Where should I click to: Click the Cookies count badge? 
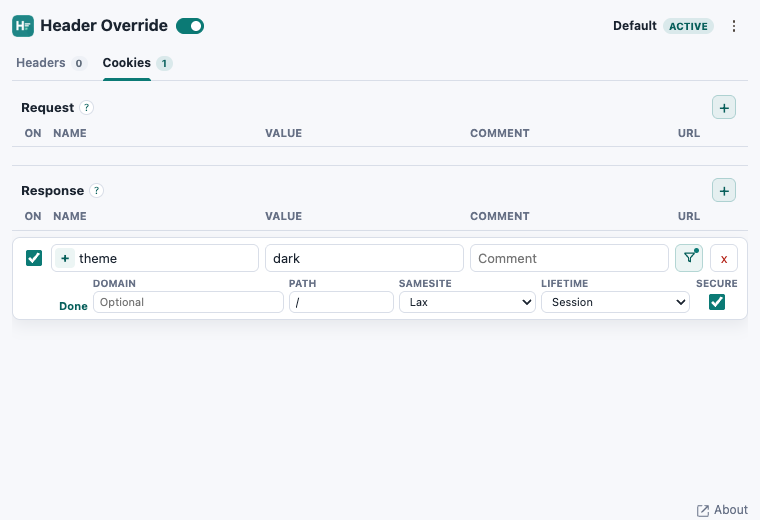pyautogui.click(x=164, y=63)
